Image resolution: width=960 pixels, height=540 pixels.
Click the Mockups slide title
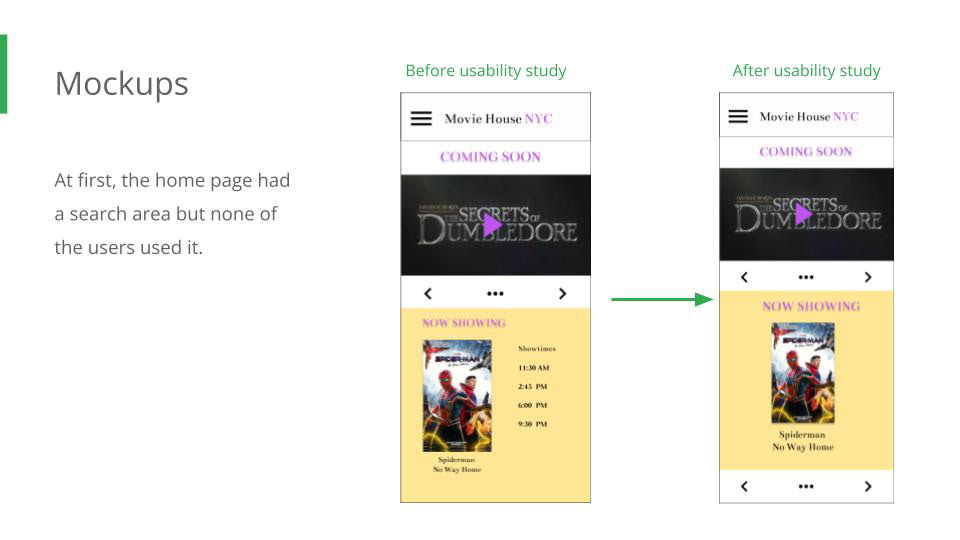[x=122, y=84]
